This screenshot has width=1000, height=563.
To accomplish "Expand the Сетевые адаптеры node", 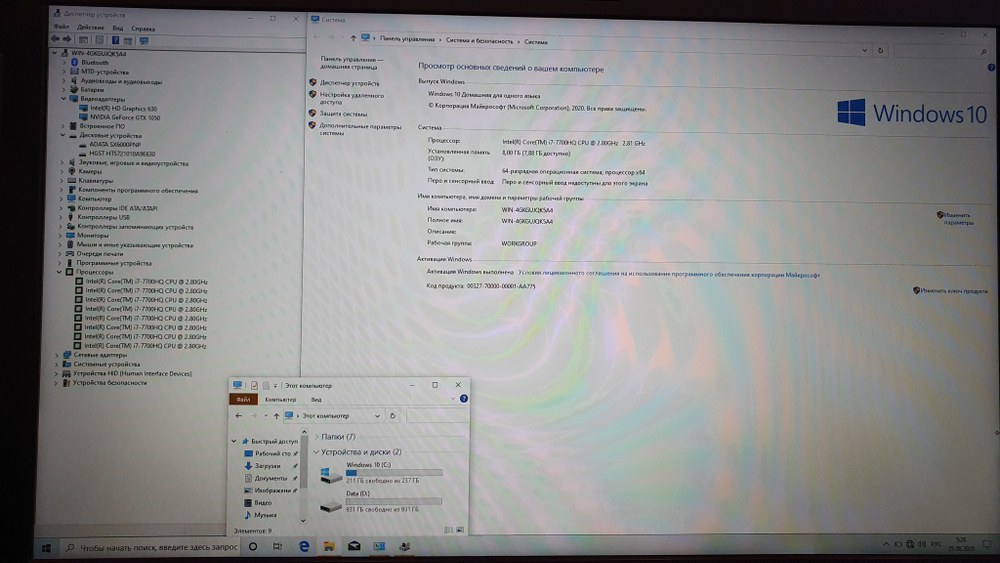I will [x=57, y=355].
